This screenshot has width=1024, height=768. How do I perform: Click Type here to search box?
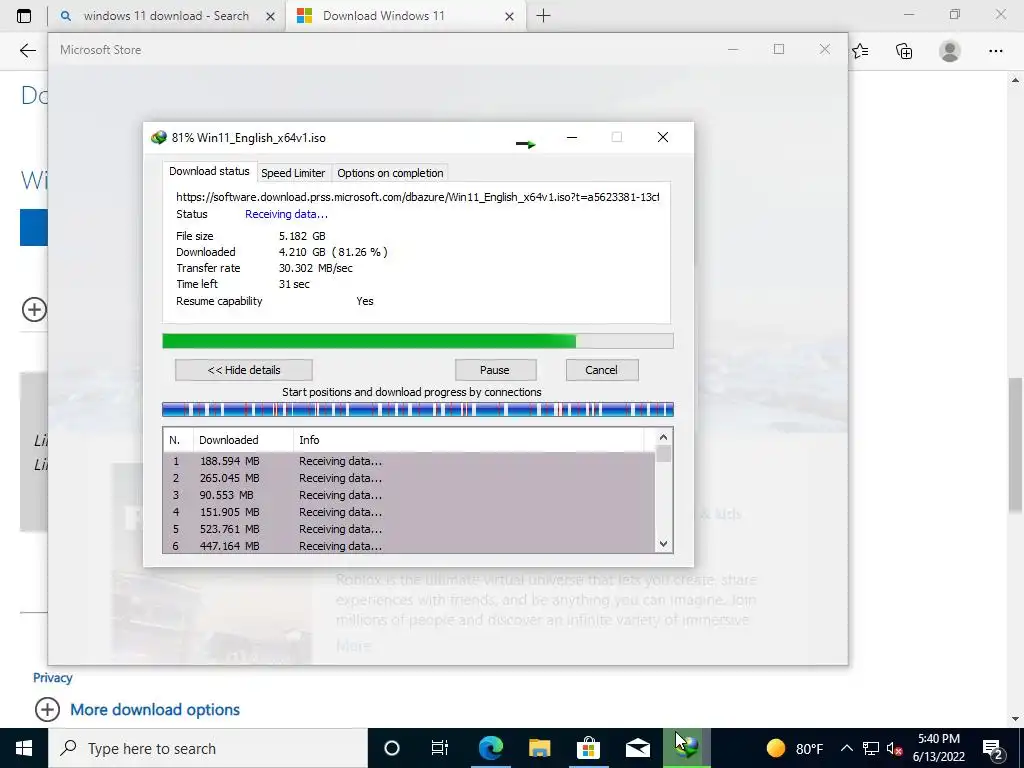coord(208,748)
